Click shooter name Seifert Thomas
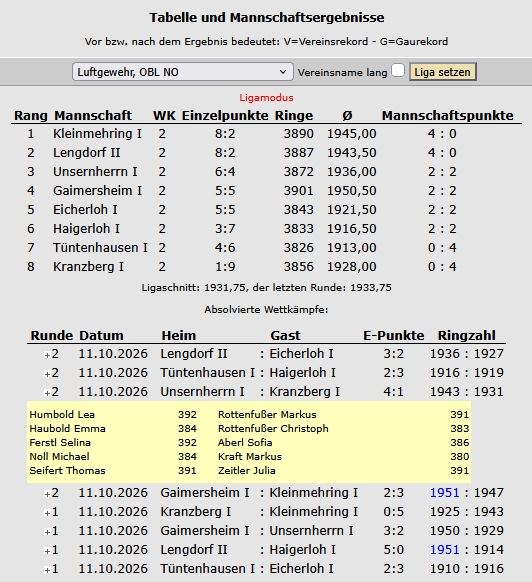532x582 pixels. [67, 470]
